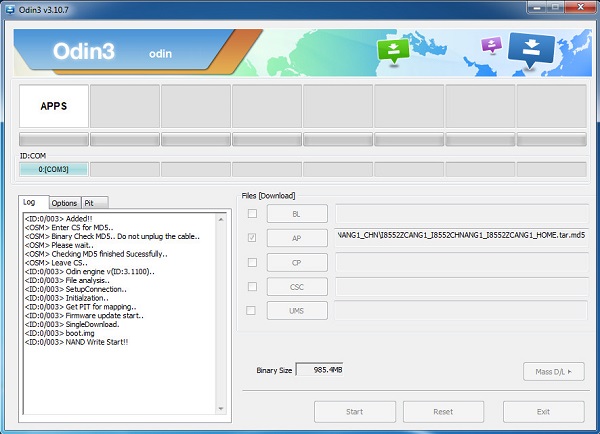Open the Mass D/L dropdown button
This screenshot has height=434, width=600.
554,372
